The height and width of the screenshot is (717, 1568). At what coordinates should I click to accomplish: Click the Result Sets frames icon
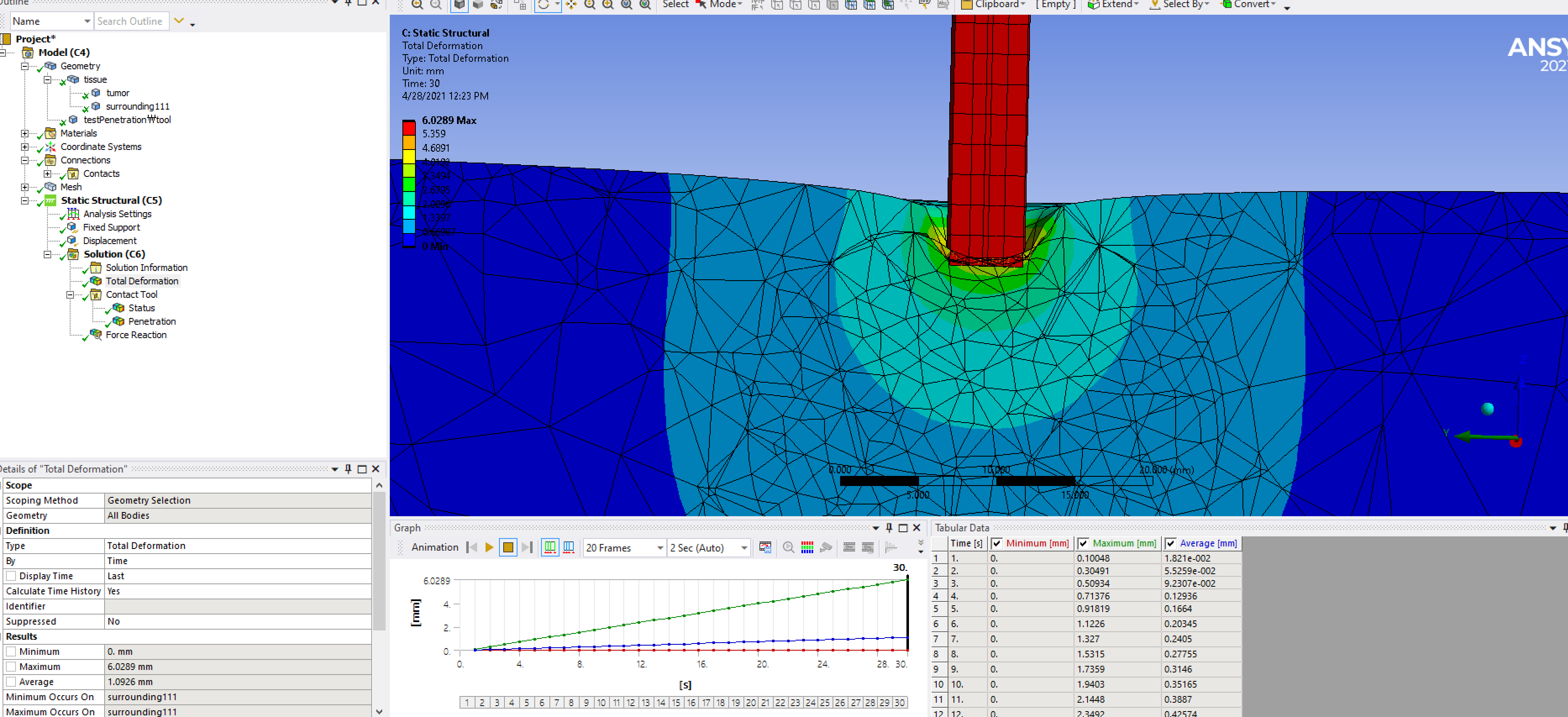point(569,547)
